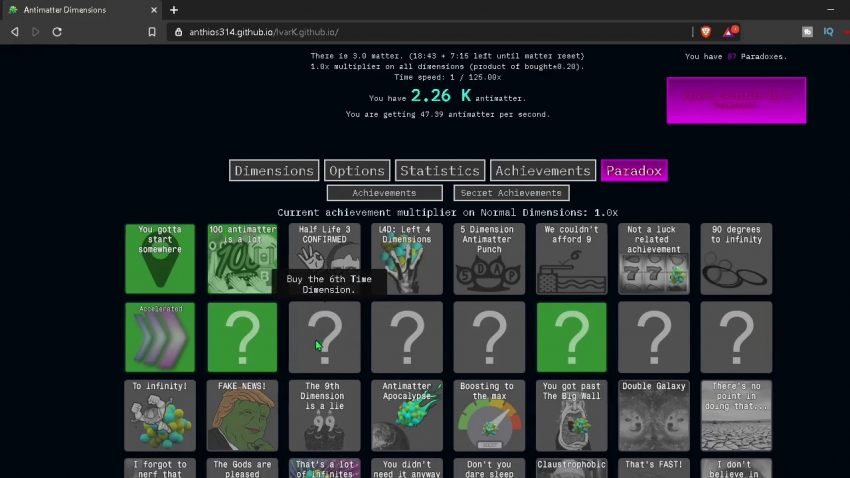
Task: Click the 'Time speed: 1 / 125.00x' text
Action: (447, 77)
